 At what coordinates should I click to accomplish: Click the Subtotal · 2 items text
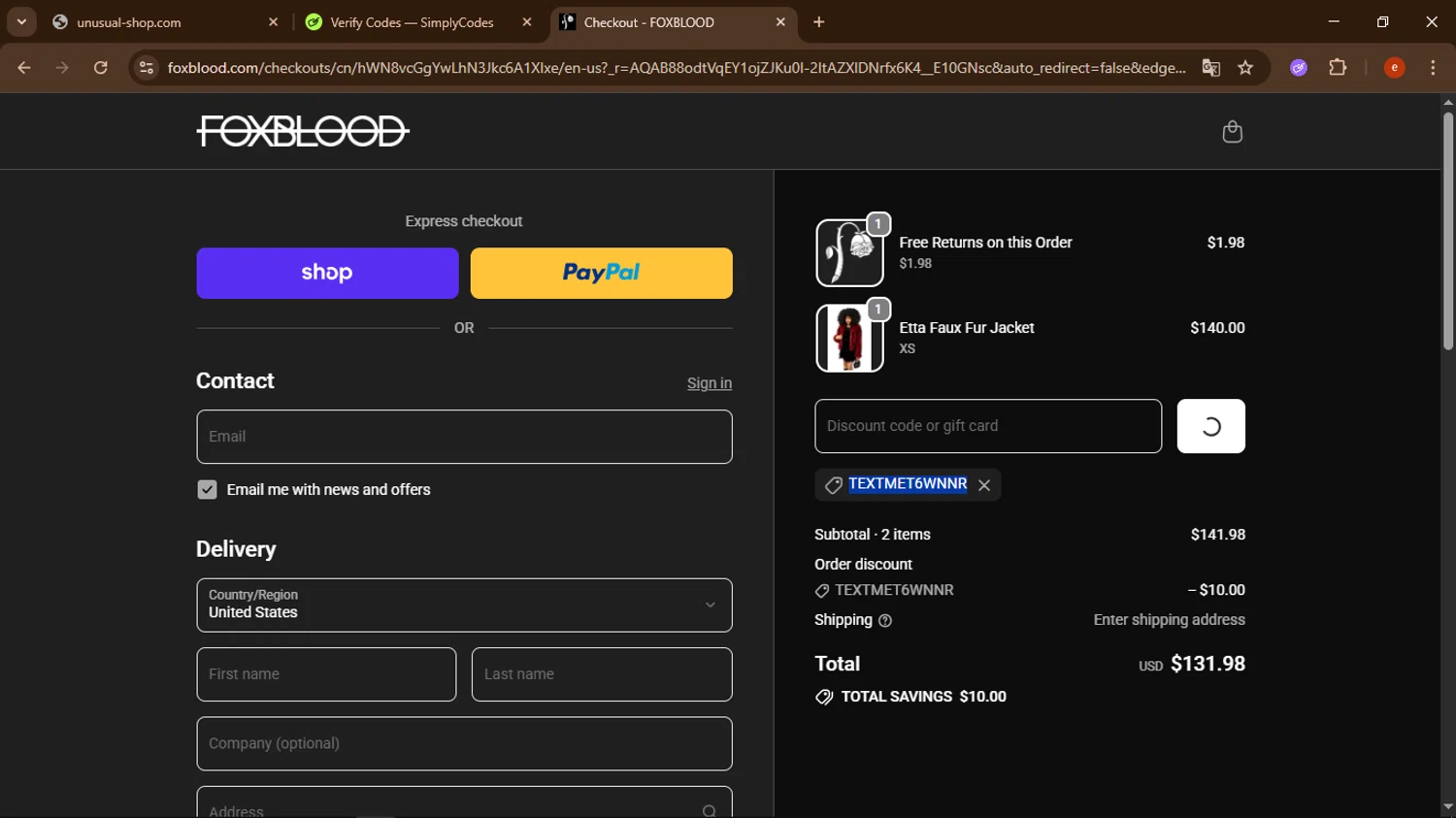tap(873, 535)
